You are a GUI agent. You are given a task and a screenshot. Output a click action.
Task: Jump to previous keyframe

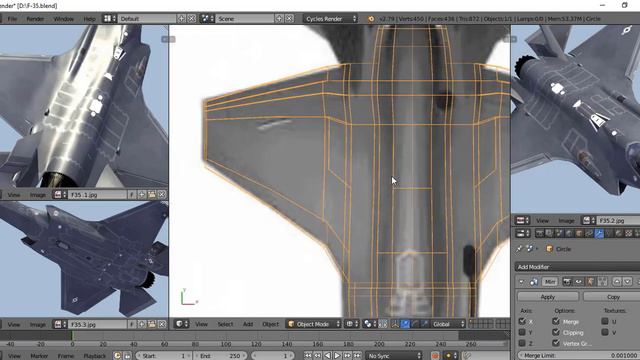(318, 356)
